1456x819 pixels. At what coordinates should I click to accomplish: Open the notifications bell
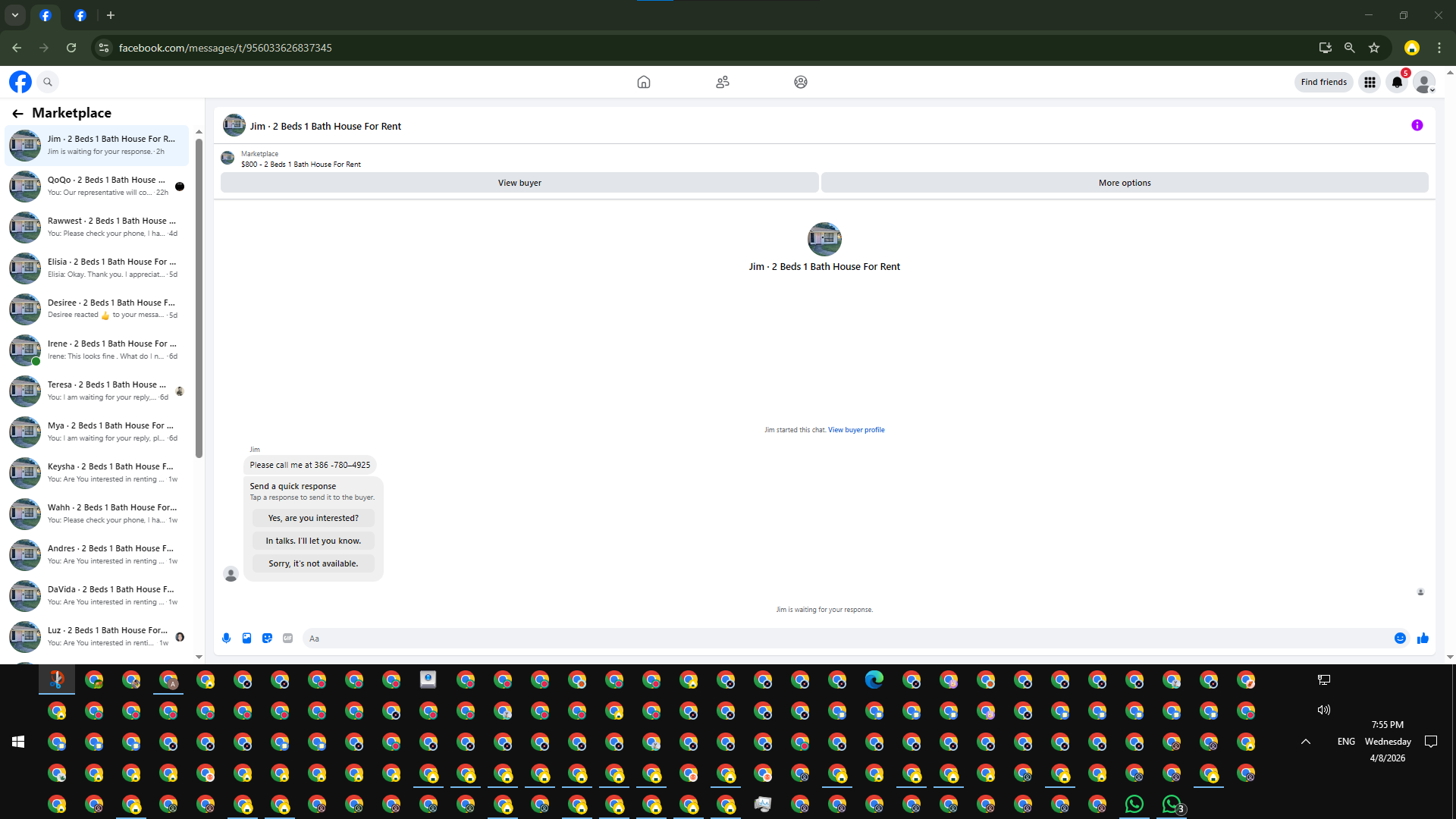coord(1397,82)
